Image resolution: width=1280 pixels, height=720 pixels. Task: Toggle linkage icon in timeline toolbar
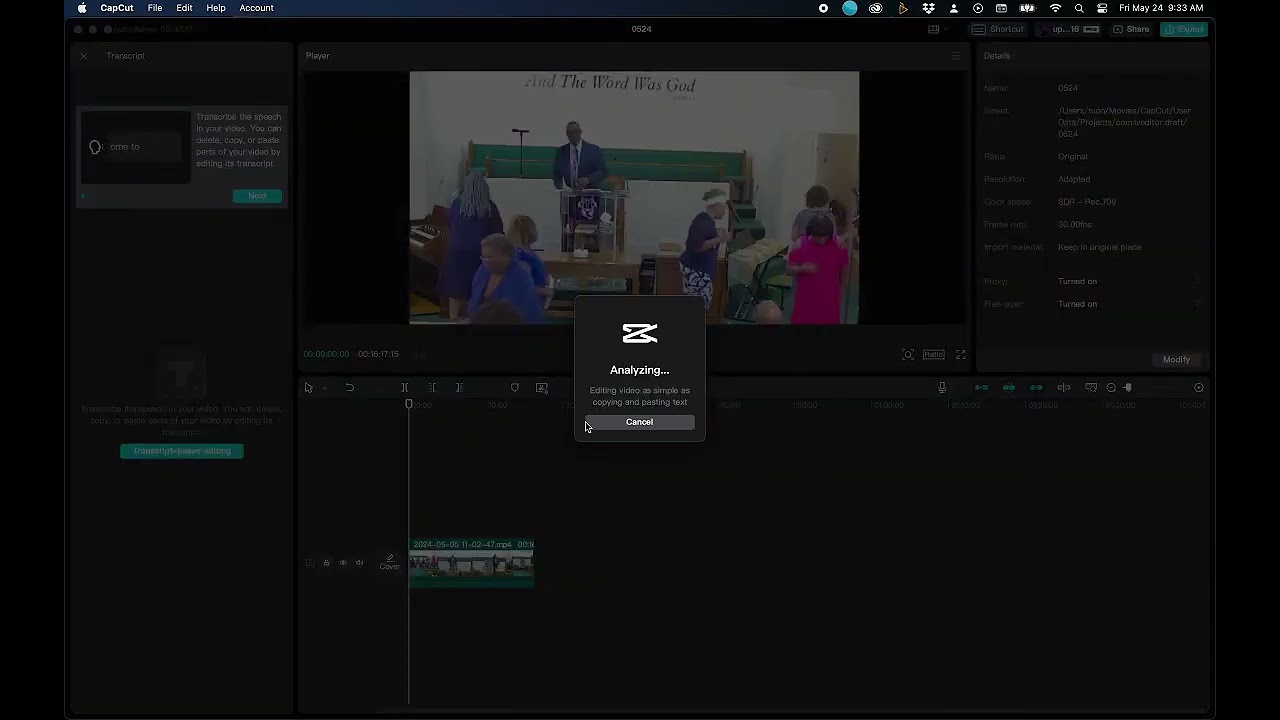pos(1036,388)
